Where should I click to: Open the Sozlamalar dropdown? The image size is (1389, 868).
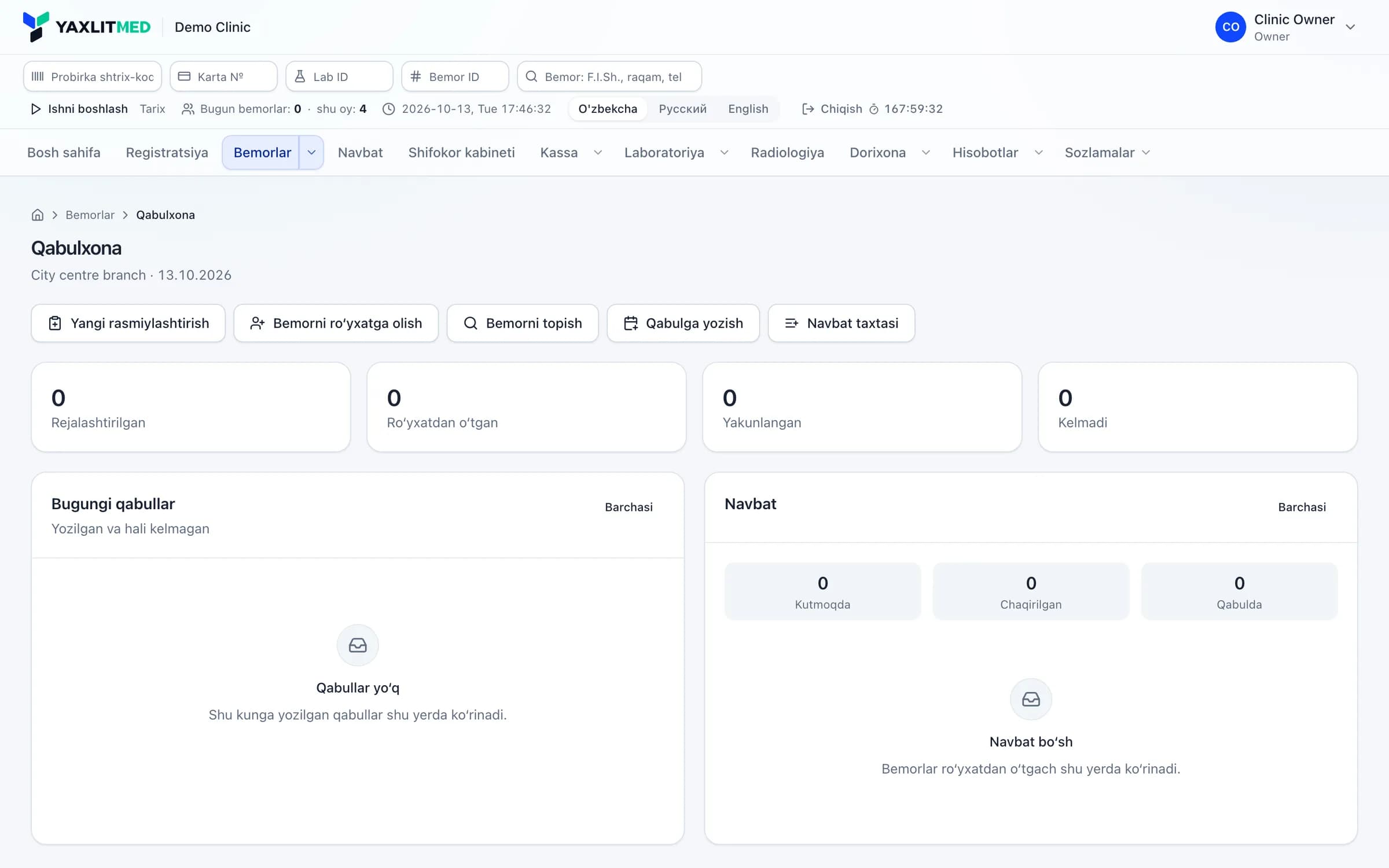pyautogui.click(x=1107, y=152)
